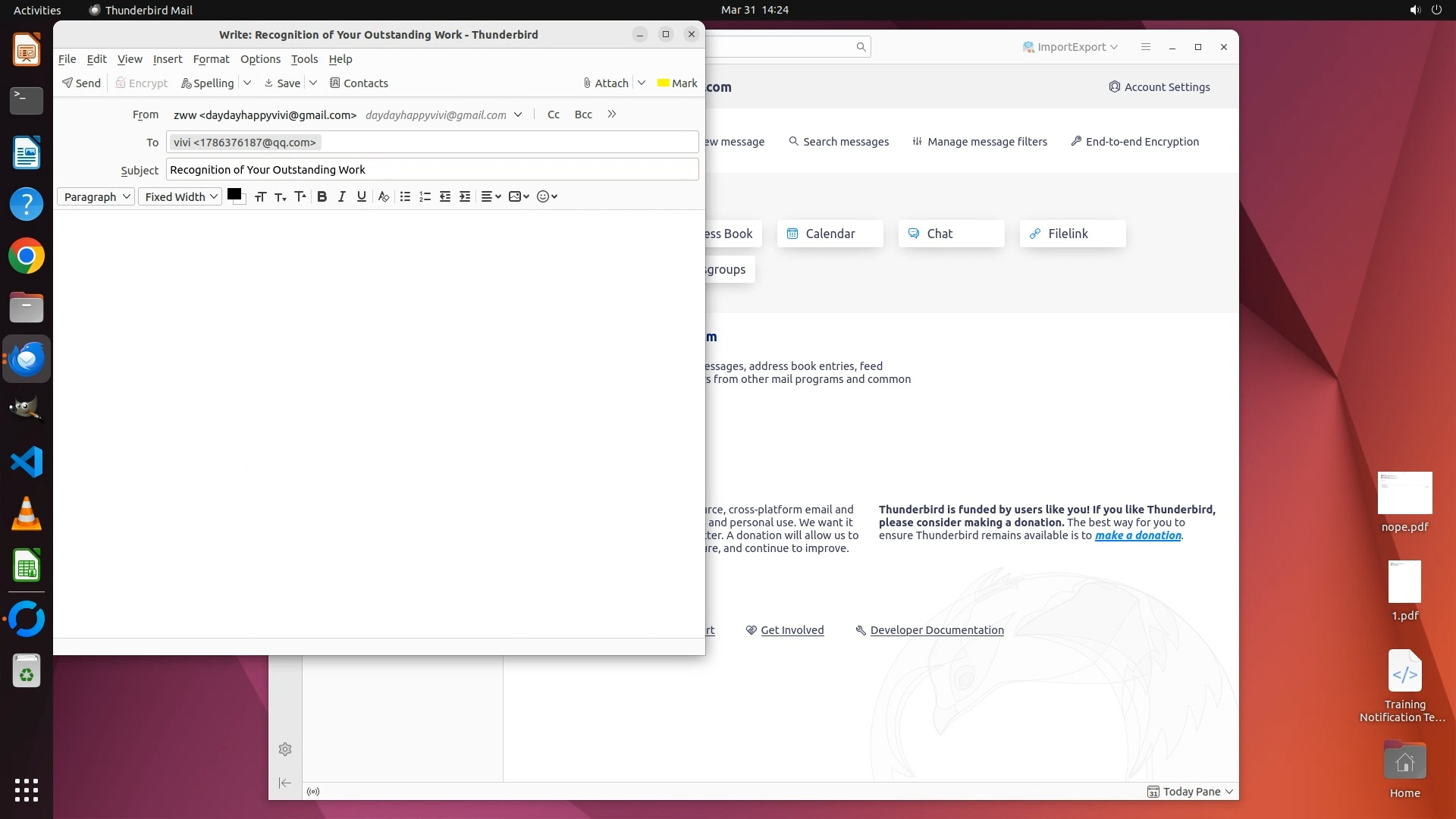1456x819 pixels.
Task: Open the insert emoji smiley menu
Action: (547, 196)
